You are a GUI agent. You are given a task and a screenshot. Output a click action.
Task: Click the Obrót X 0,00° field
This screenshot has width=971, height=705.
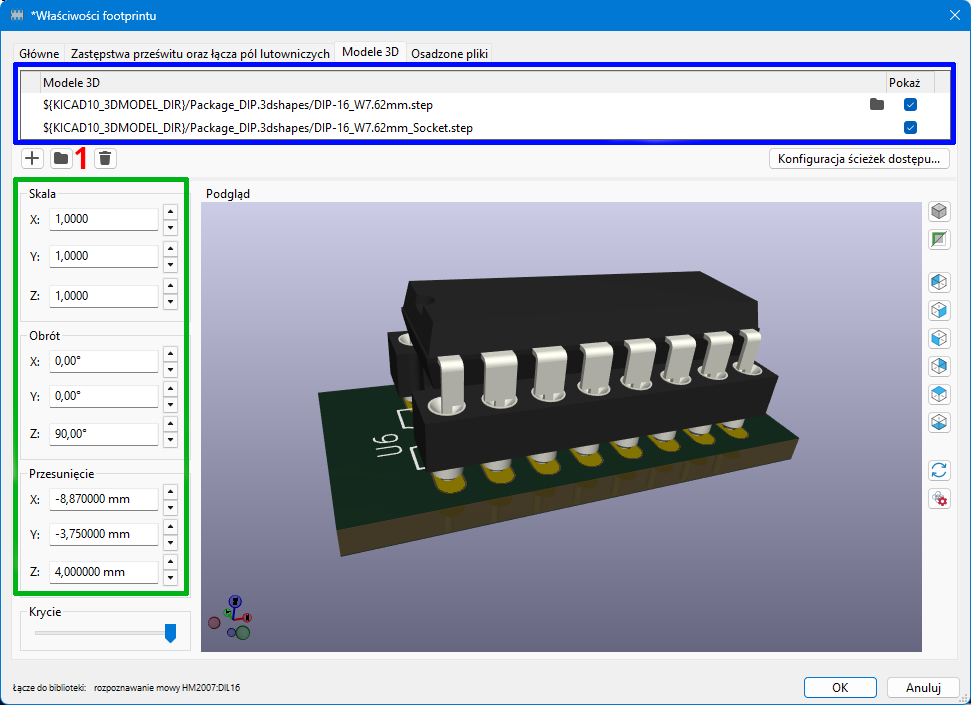pos(103,361)
